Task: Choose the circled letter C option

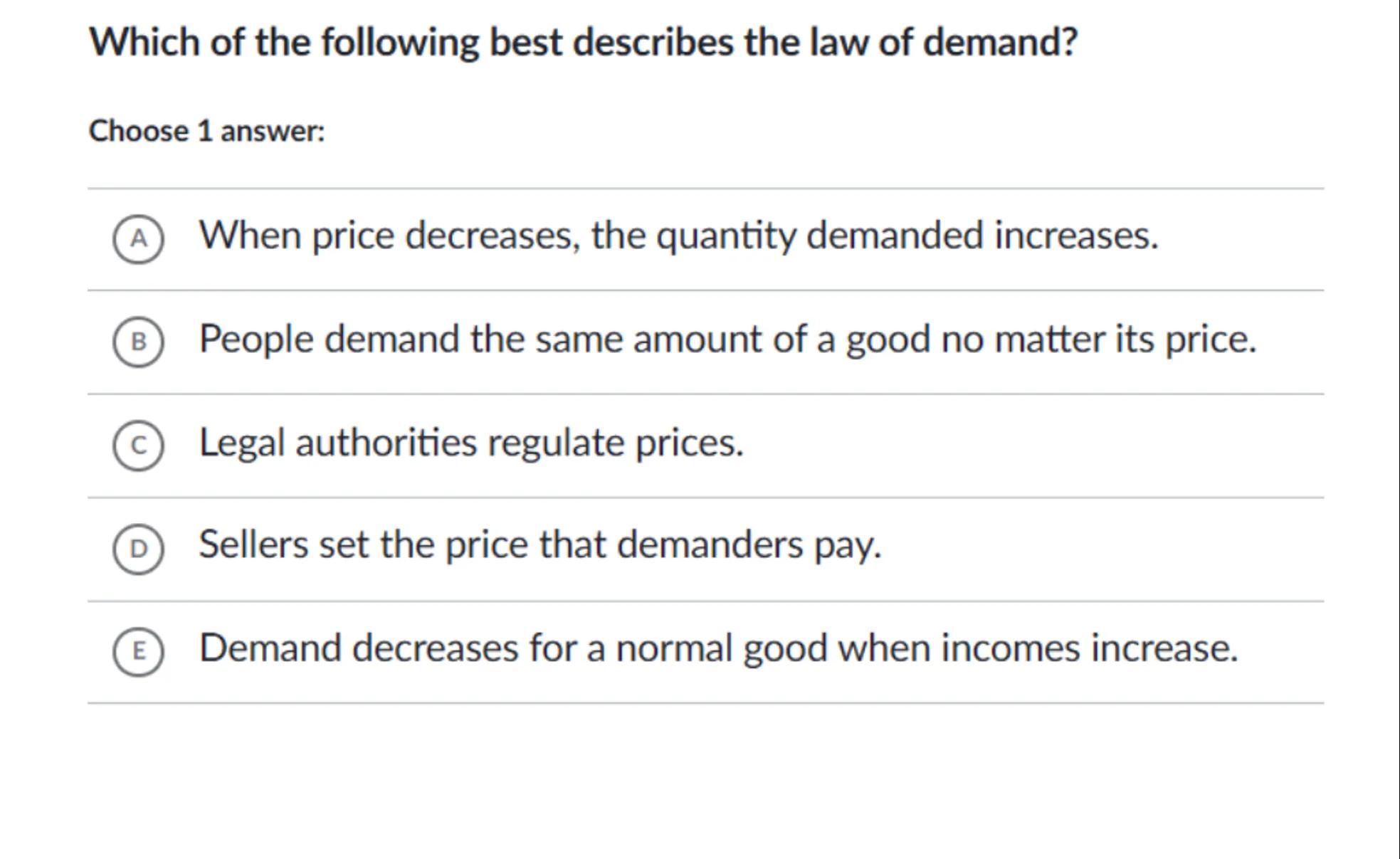Action: click(x=138, y=446)
